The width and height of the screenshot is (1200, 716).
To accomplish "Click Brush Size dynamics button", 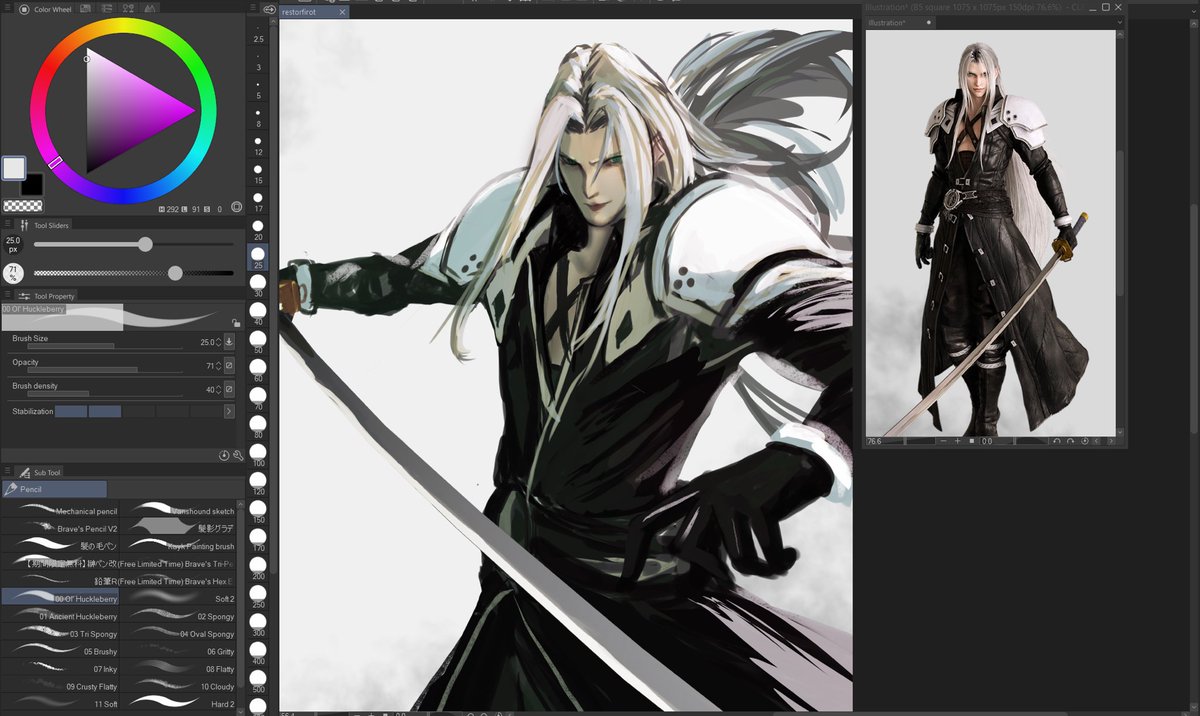I will 229,342.
